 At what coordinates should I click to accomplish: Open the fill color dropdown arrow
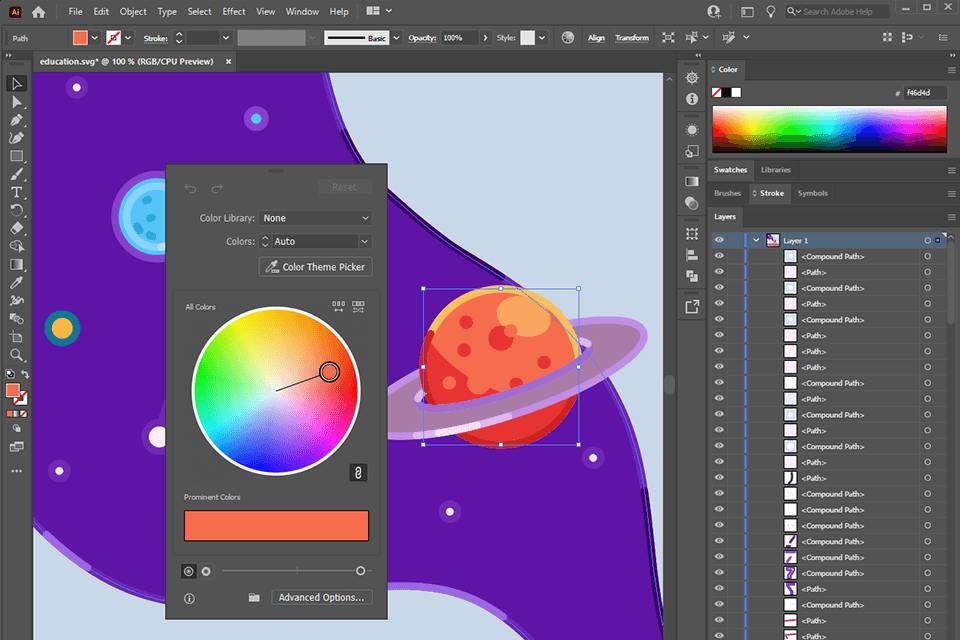[x=95, y=38]
